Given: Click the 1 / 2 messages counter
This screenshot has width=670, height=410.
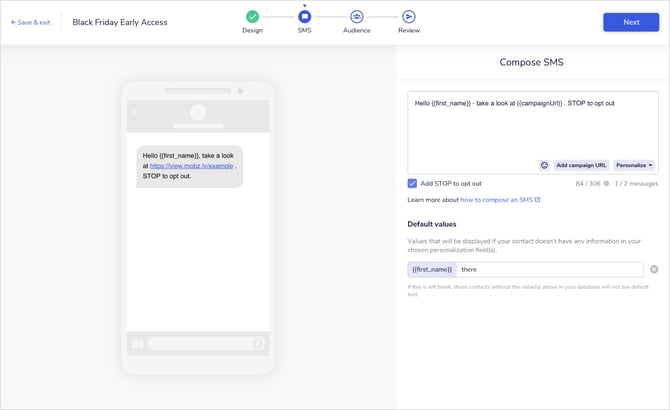Looking at the screenshot, I should 636,183.
